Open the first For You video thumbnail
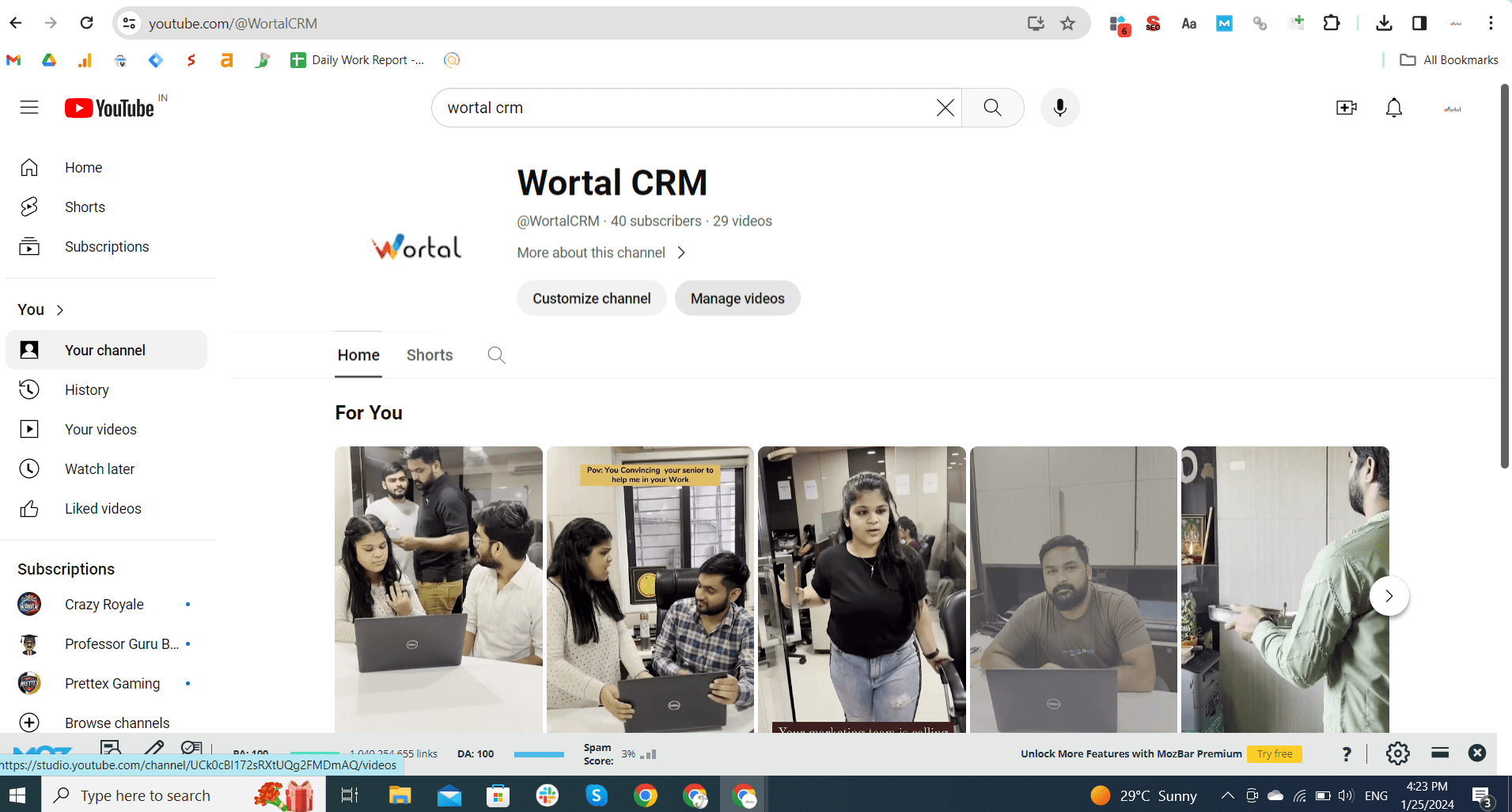1512x812 pixels. tap(438, 590)
